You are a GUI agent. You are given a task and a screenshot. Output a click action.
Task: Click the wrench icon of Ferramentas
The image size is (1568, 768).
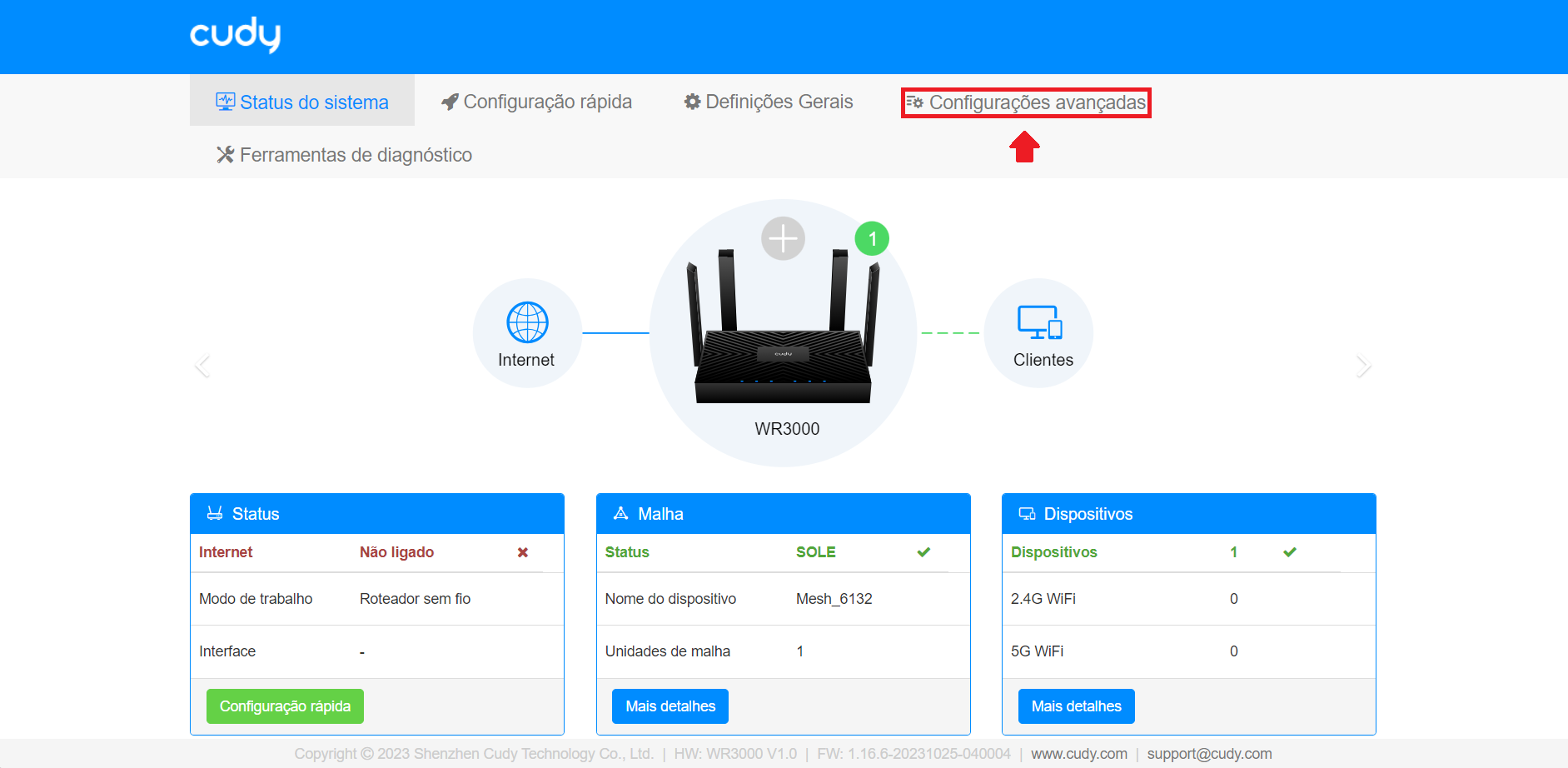point(225,155)
